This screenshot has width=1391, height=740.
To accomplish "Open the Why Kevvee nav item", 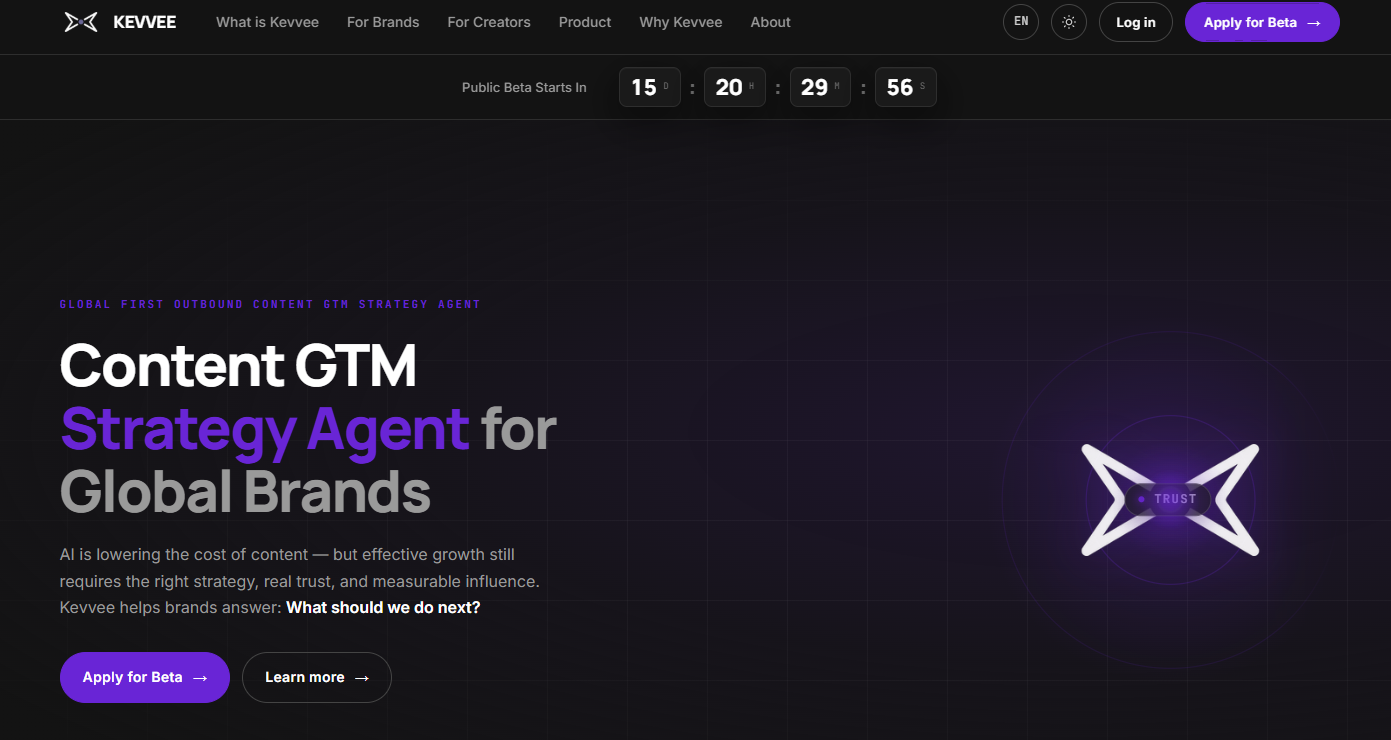I will 681,22.
